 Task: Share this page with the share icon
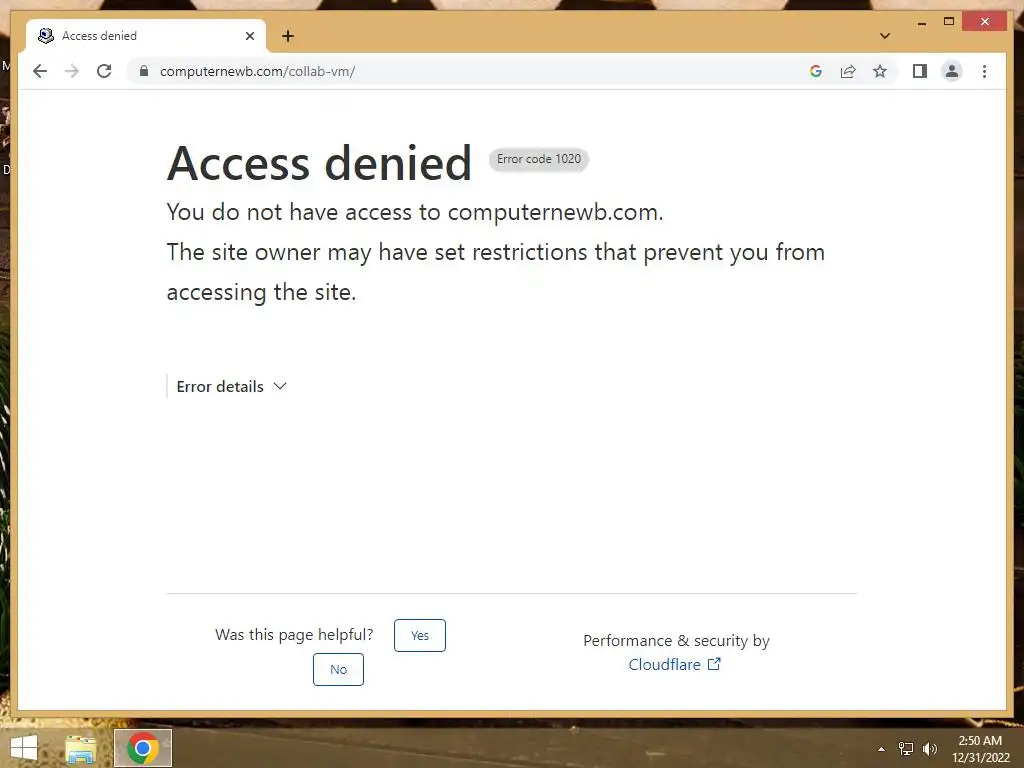[x=848, y=71]
